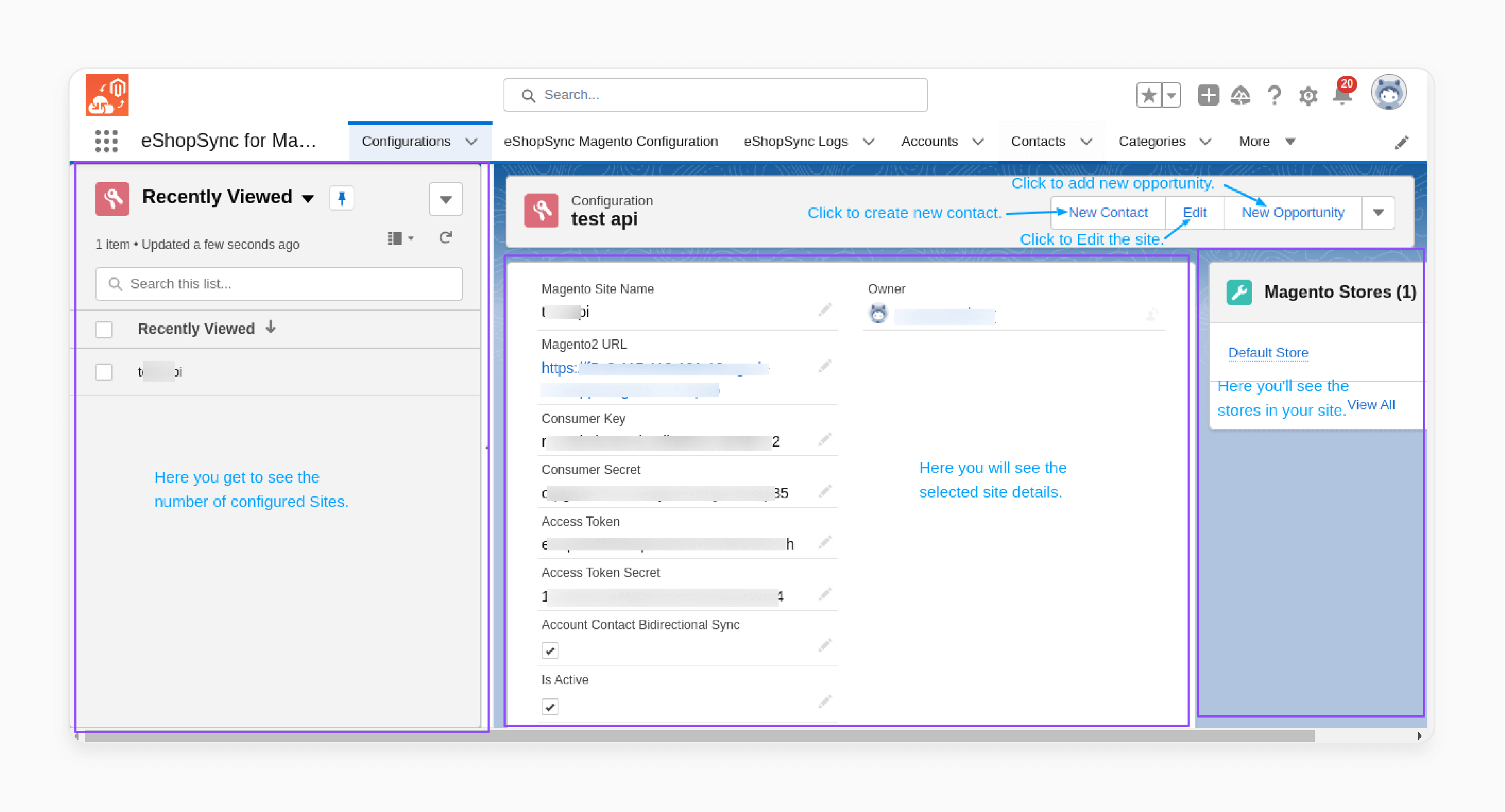Click the scrollbar right arrow
The height and width of the screenshot is (812, 1505).
[x=1419, y=736]
